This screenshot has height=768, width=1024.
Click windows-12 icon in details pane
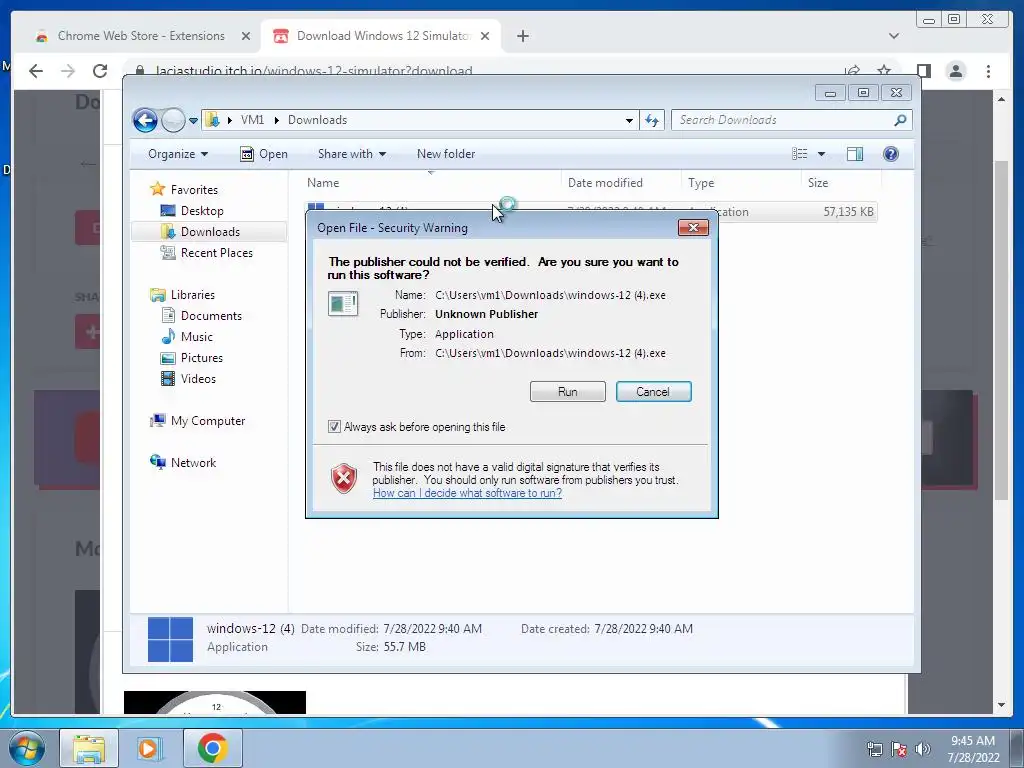click(170, 639)
